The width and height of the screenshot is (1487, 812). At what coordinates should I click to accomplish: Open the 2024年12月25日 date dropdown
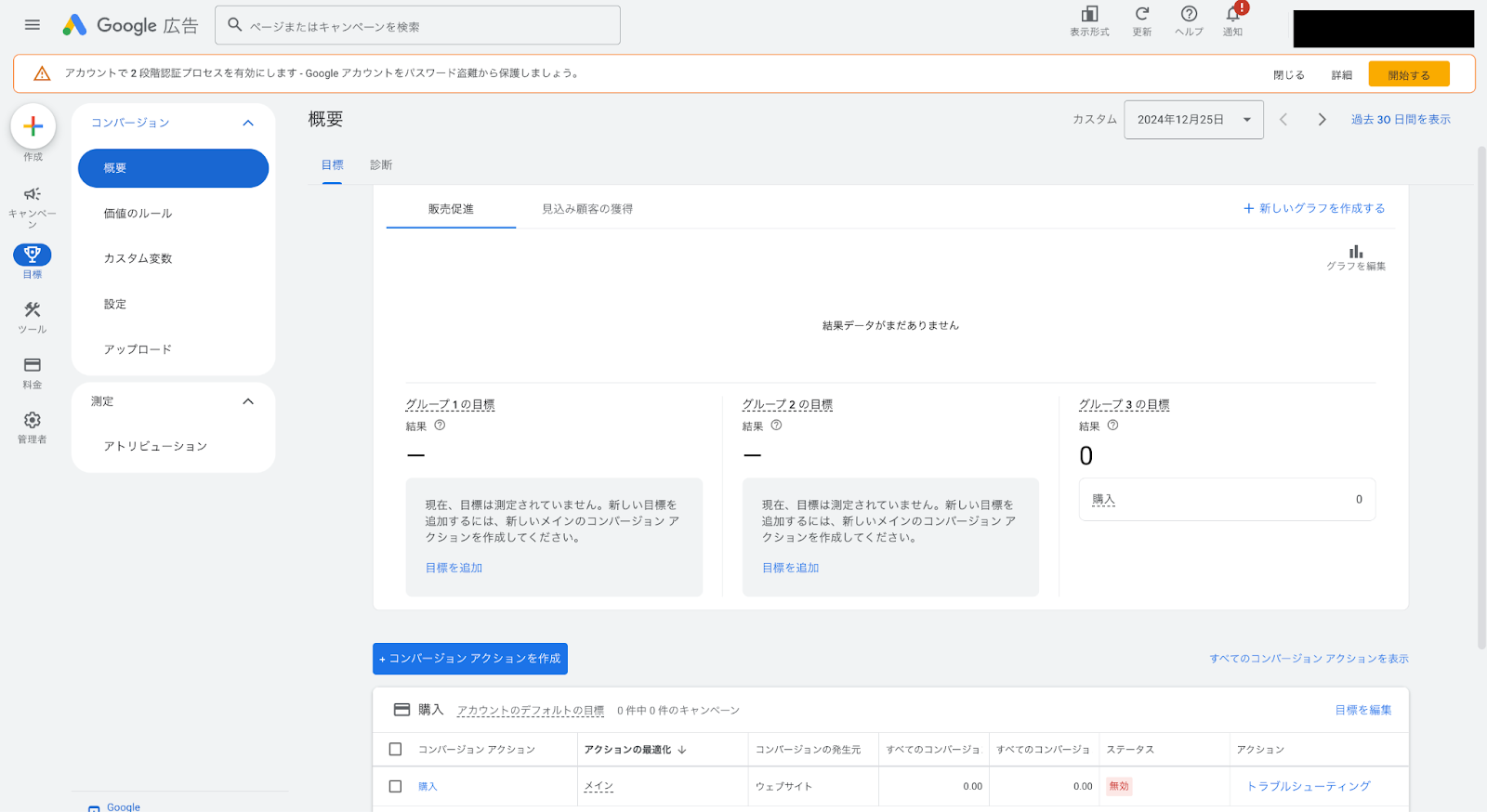(x=1193, y=120)
